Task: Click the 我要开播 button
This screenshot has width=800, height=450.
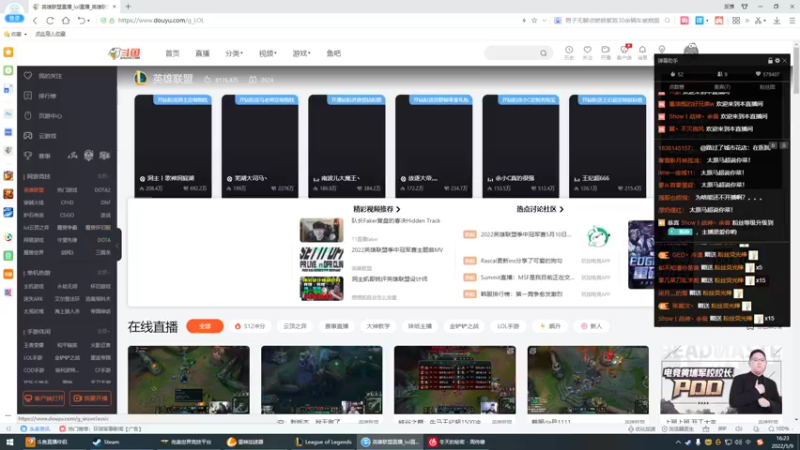Action: (91, 398)
